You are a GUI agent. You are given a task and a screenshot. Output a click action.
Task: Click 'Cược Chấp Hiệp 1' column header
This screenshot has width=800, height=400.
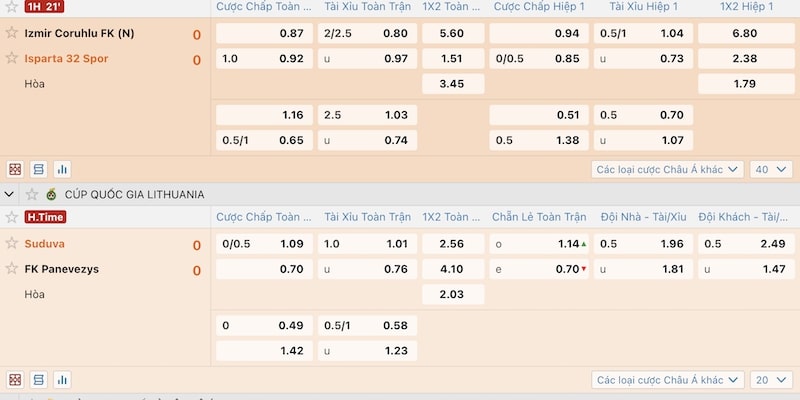coord(540,7)
